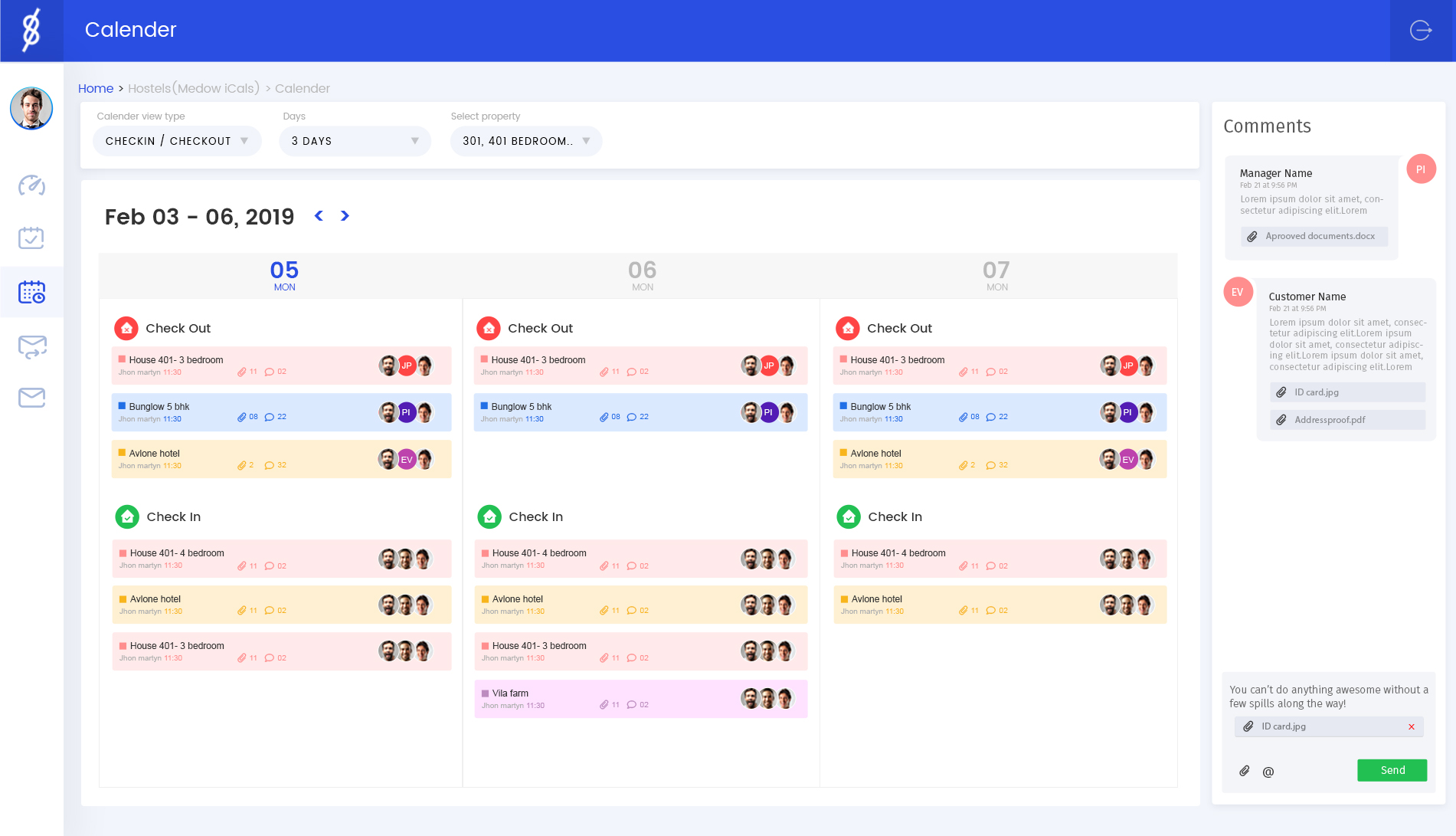
Task: Go to the next date range
Action: coord(345,216)
